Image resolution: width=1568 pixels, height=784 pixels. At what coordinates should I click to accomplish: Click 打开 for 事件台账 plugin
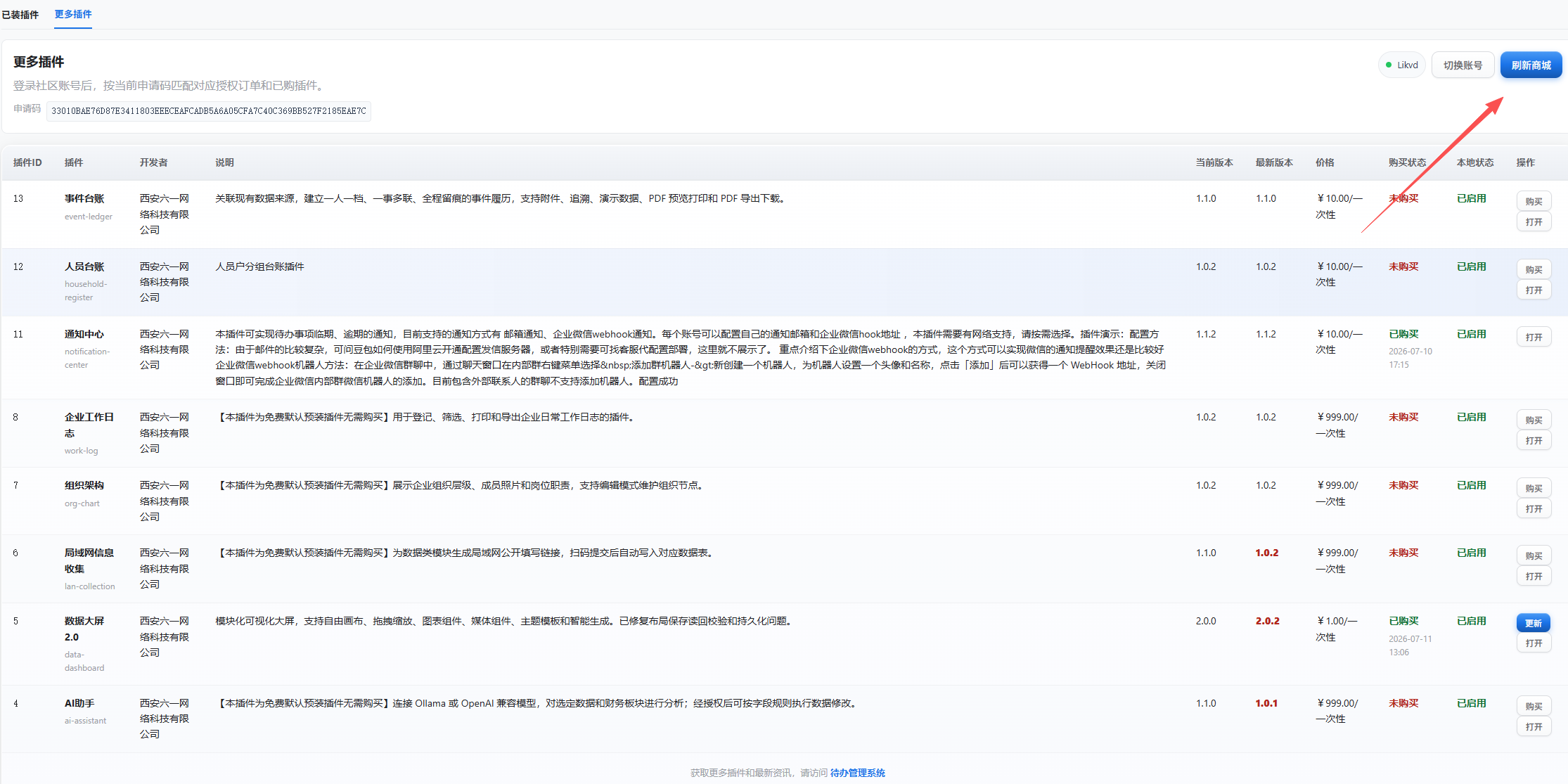1534,221
